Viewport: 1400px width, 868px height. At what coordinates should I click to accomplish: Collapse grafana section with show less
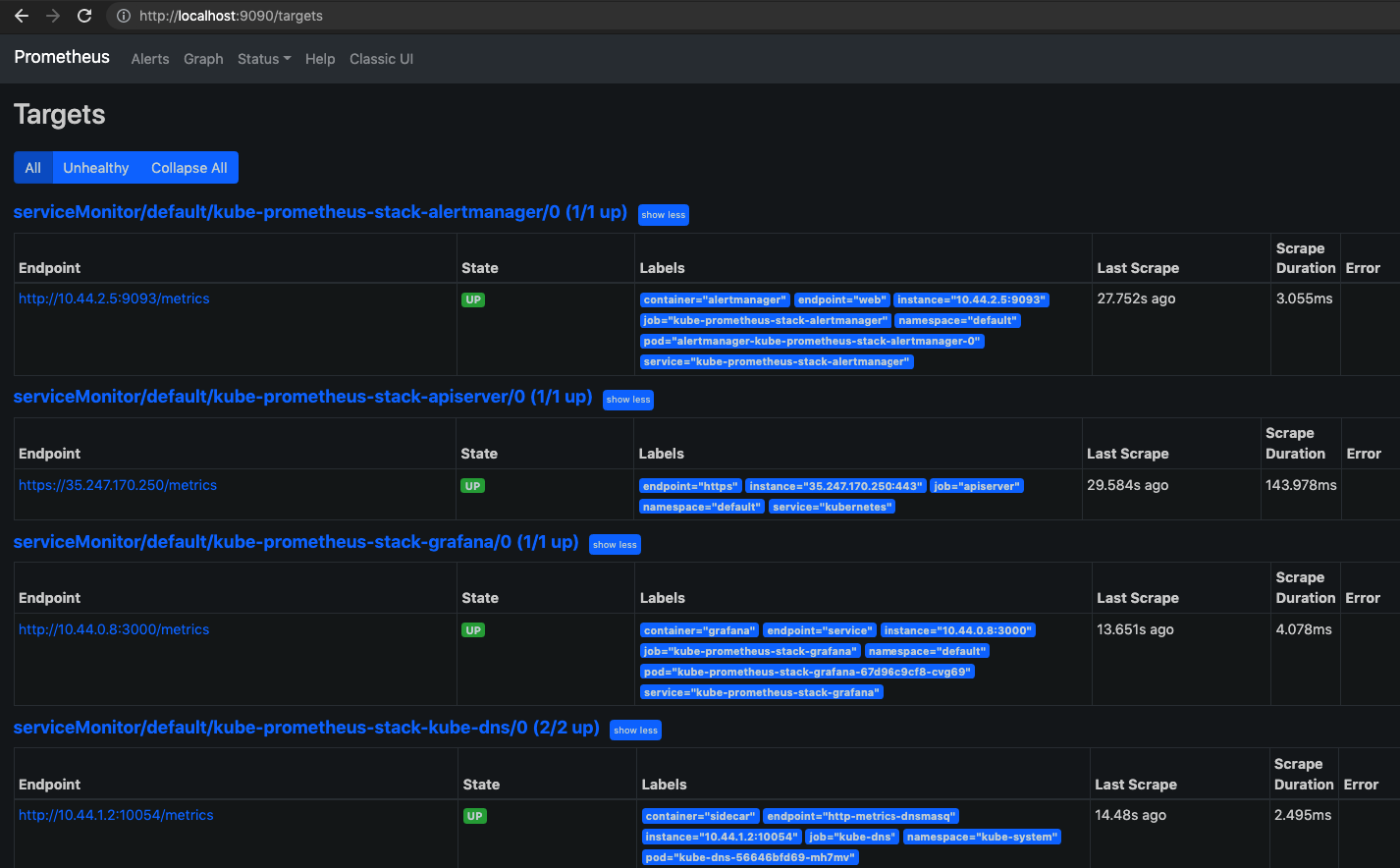coord(615,545)
